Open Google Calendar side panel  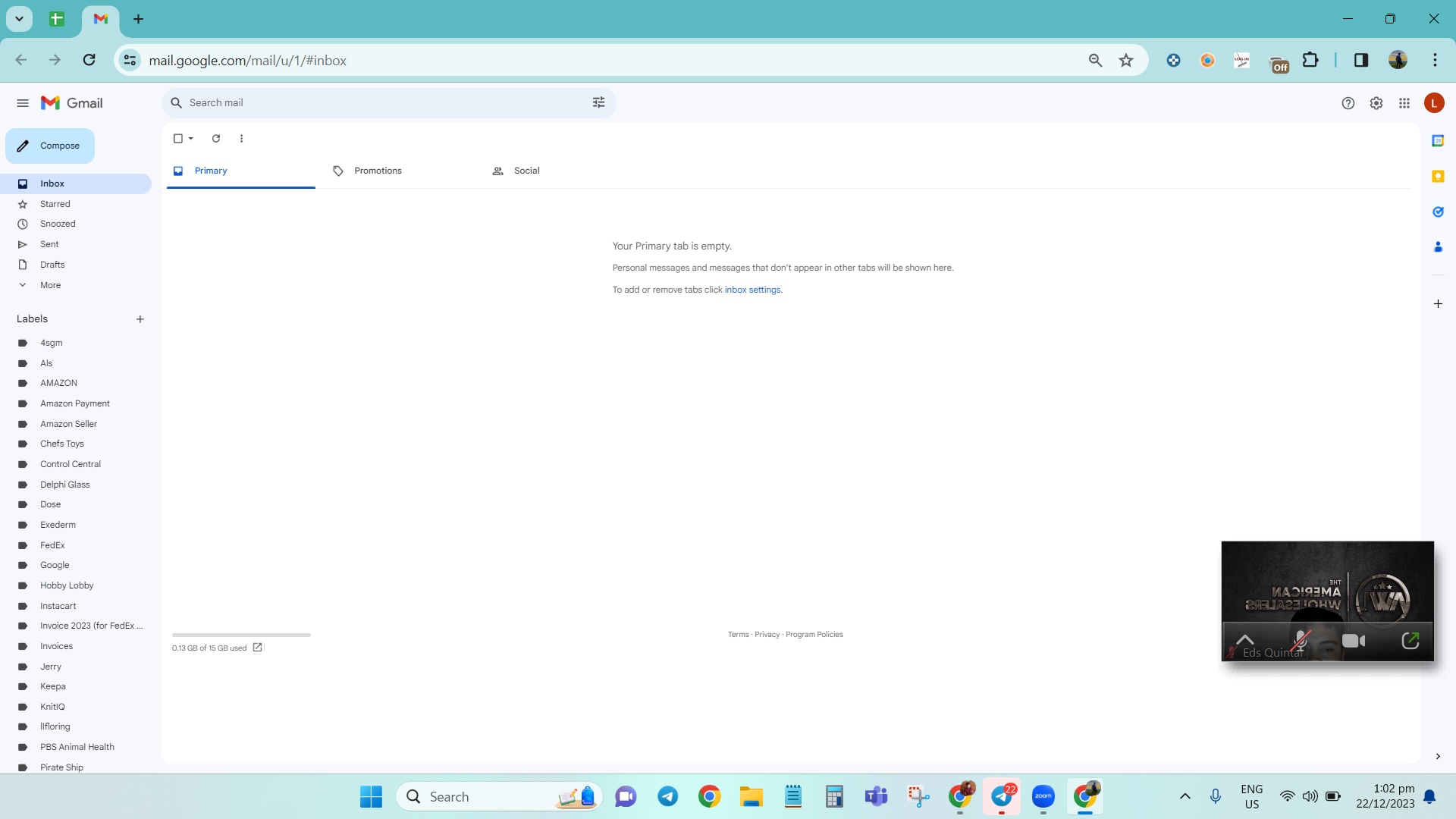pos(1438,141)
